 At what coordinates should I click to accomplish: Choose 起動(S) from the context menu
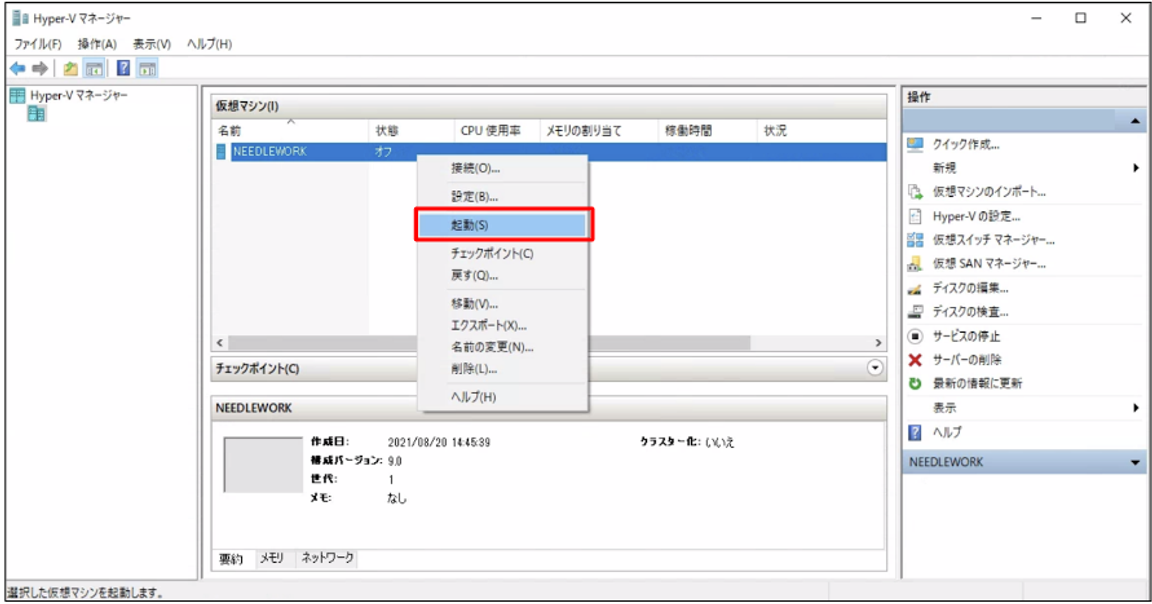[x=503, y=225]
